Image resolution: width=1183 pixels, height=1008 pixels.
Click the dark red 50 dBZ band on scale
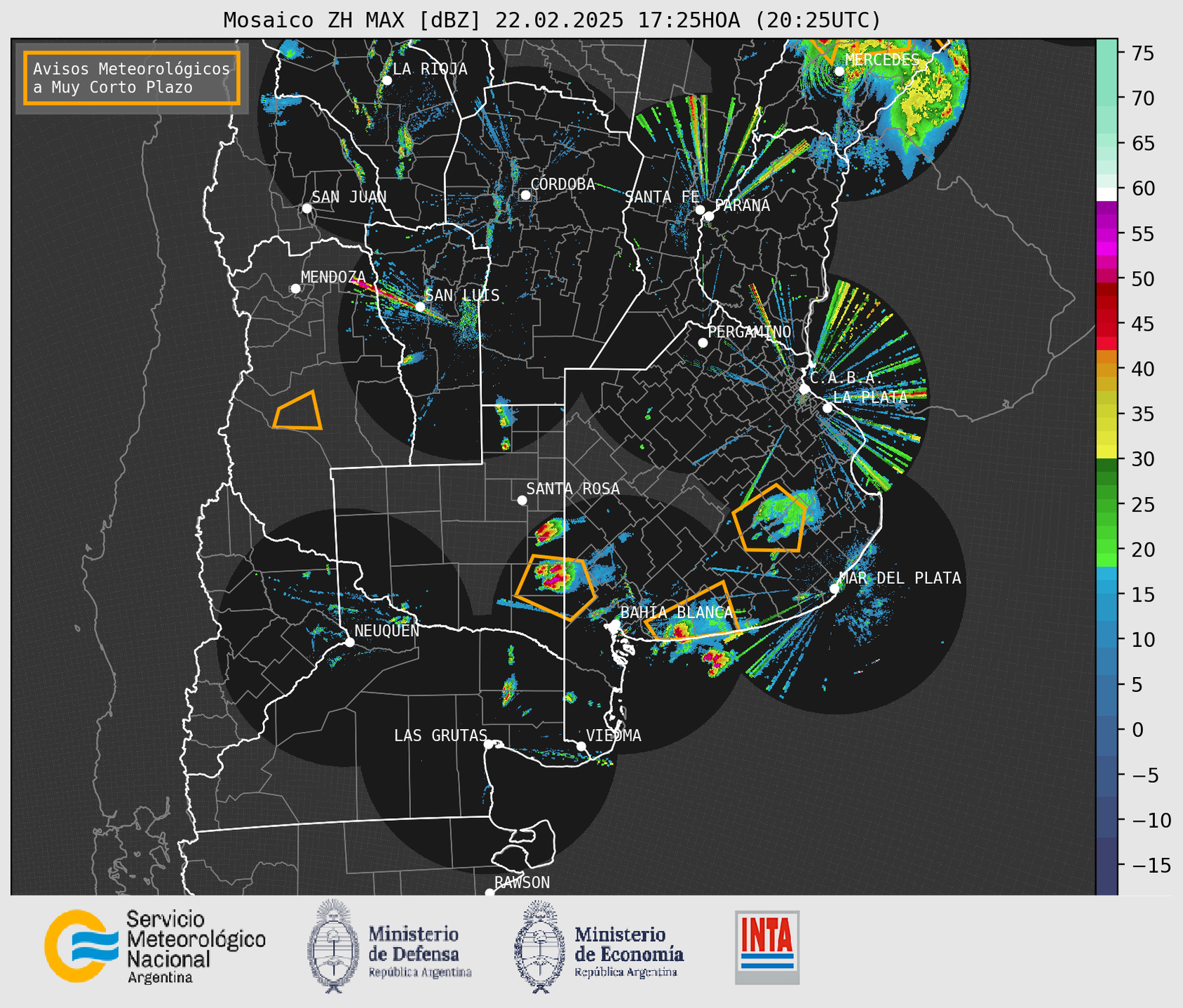tap(1107, 289)
